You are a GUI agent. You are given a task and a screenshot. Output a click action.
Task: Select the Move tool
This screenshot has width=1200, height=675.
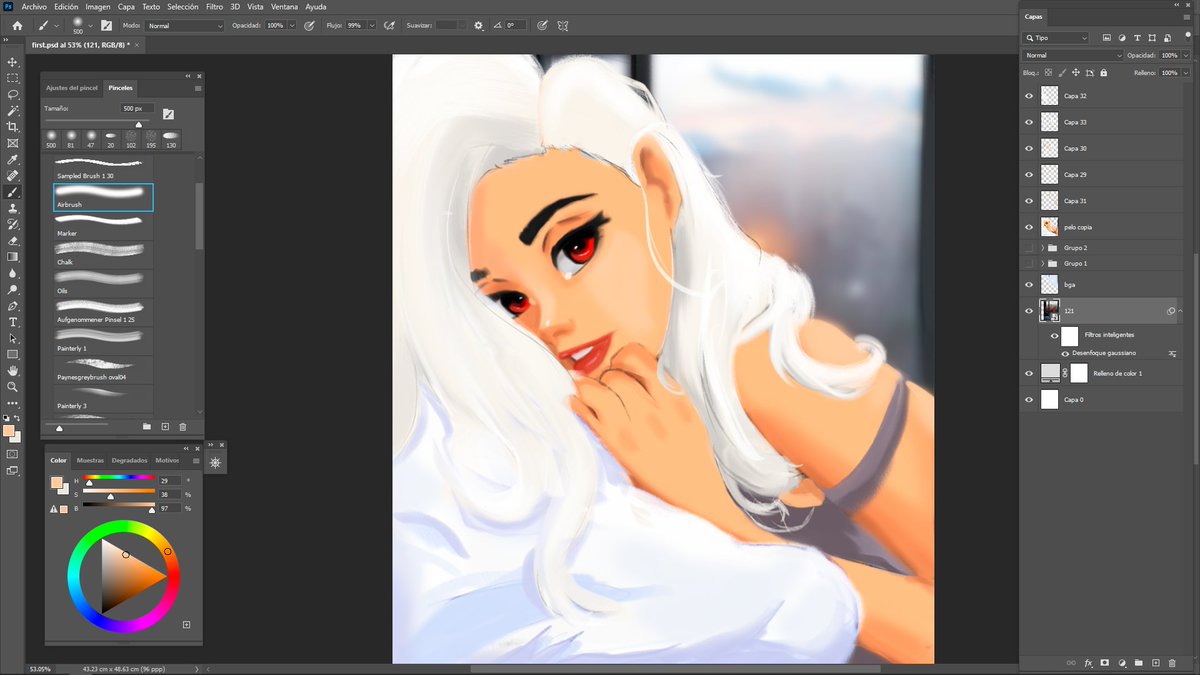pos(13,62)
